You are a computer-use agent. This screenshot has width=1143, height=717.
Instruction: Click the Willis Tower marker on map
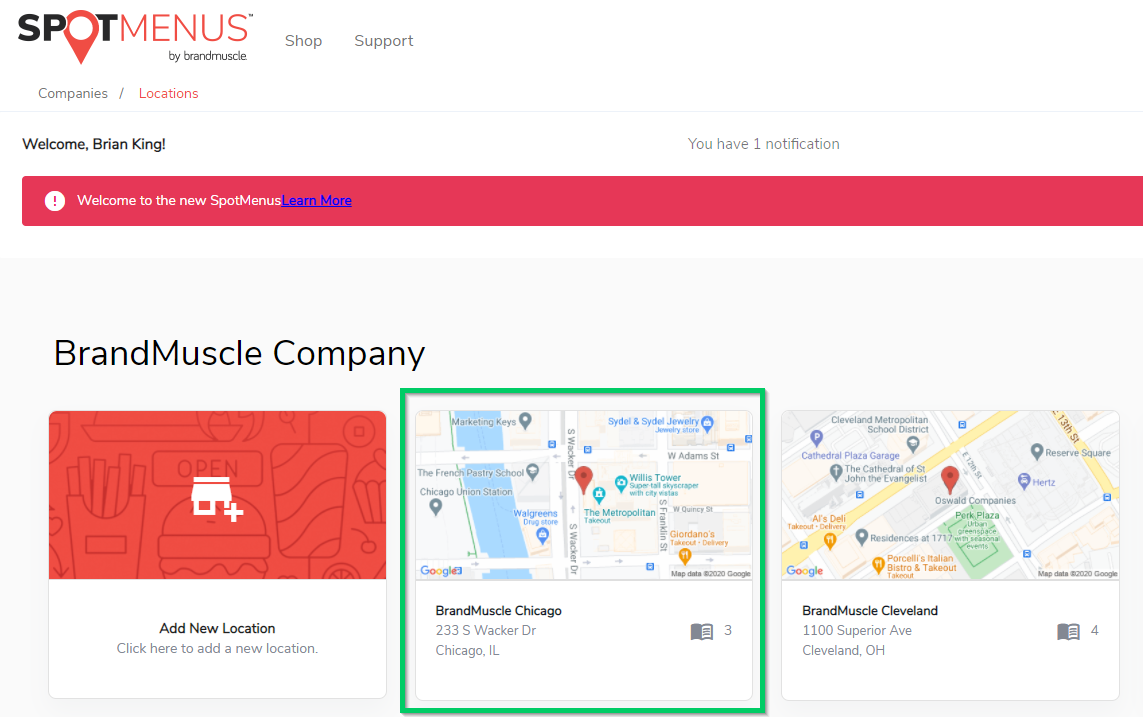point(621,482)
